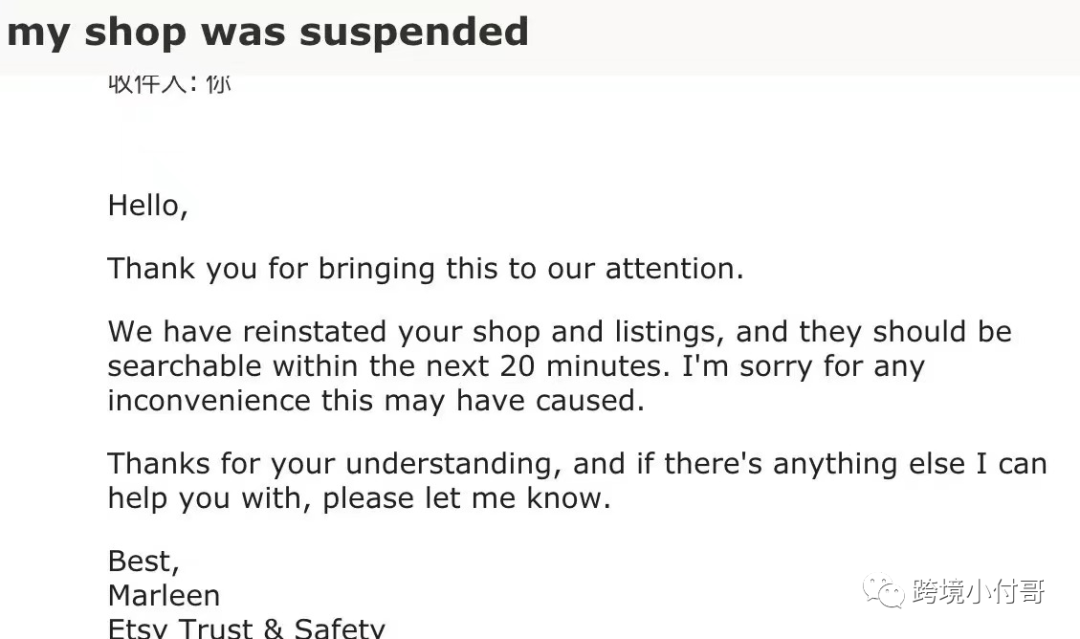Click the 'Etsy Trust & Safety' signature
The width and height of the screenshot is (1080, 639).
click(247, 628)
